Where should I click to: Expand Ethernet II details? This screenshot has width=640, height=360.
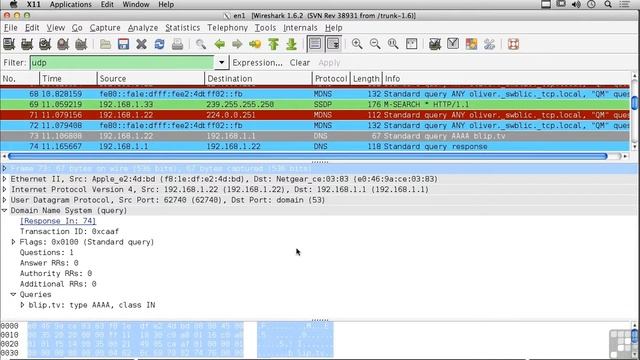[4, 179]
